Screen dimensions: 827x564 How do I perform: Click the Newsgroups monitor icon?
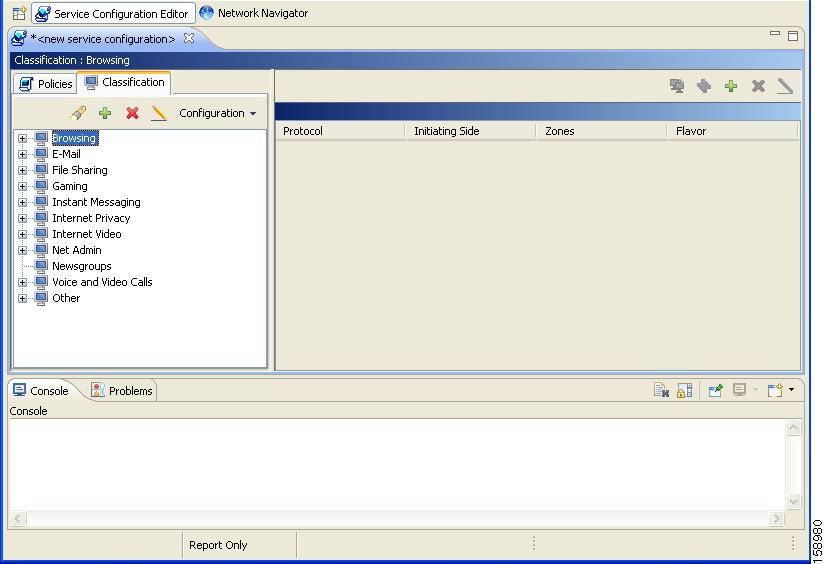[x=41, y=265]
